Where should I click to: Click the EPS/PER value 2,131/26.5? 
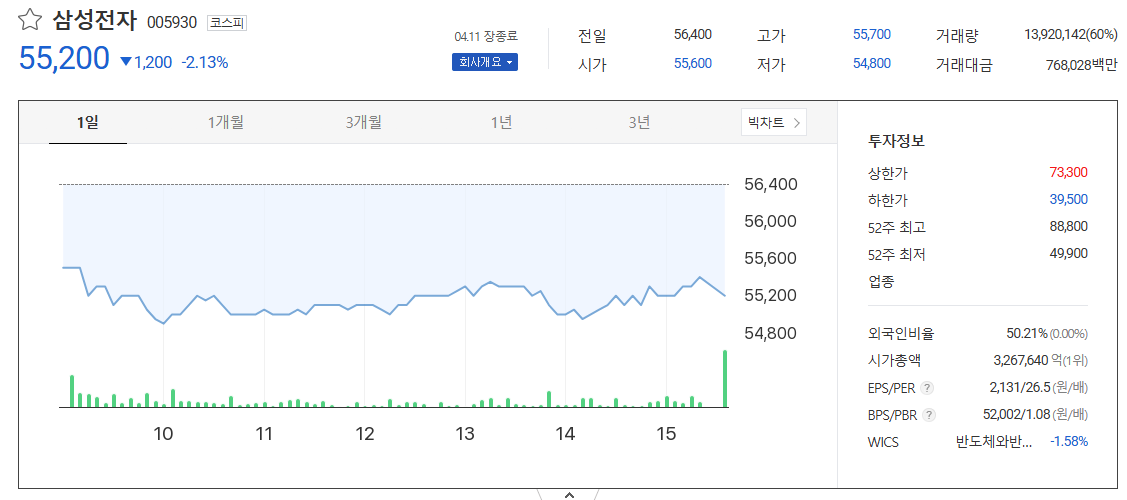[1020, 387]
